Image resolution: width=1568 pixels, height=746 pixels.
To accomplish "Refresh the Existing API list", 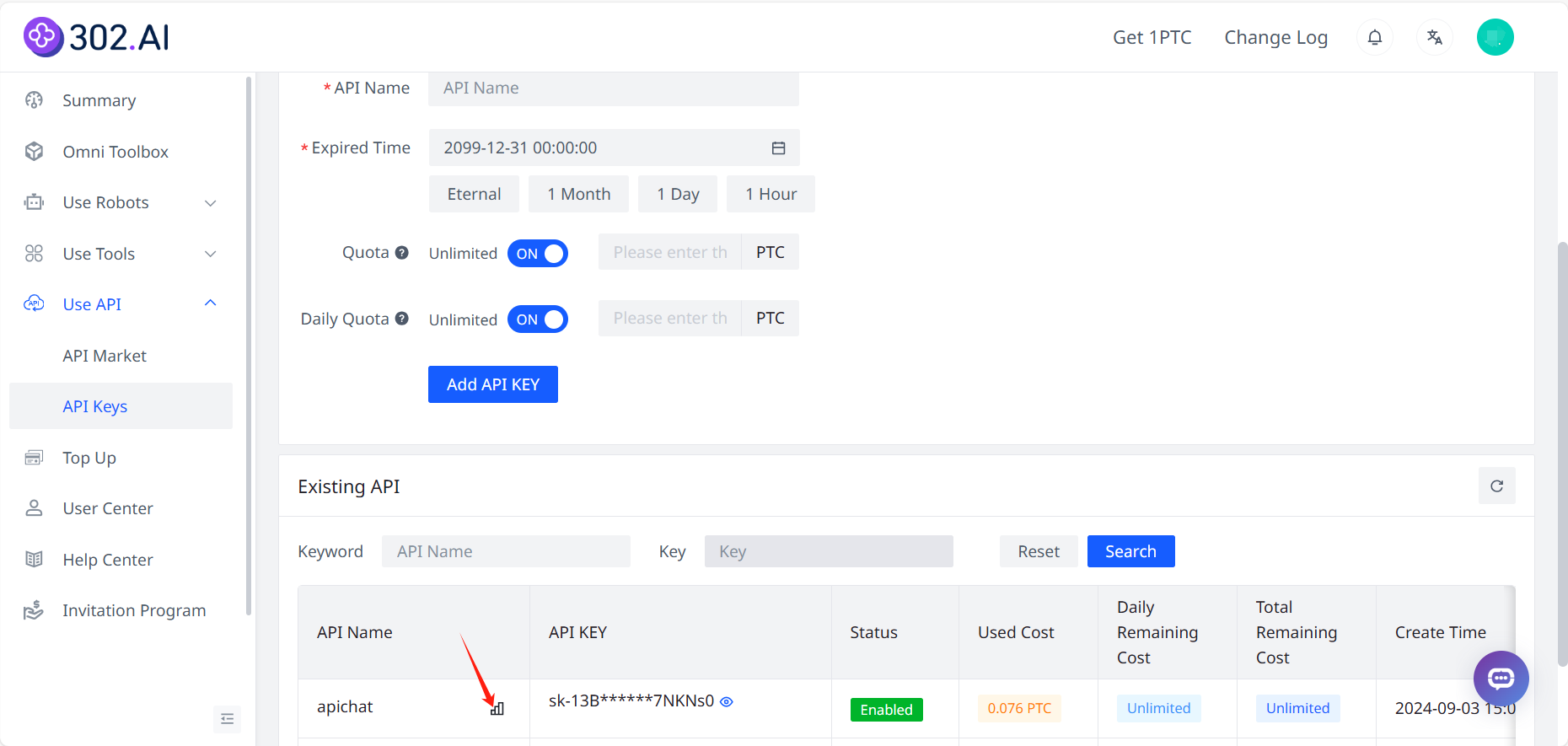I will pyautogui.click(x=1496, y=486).
